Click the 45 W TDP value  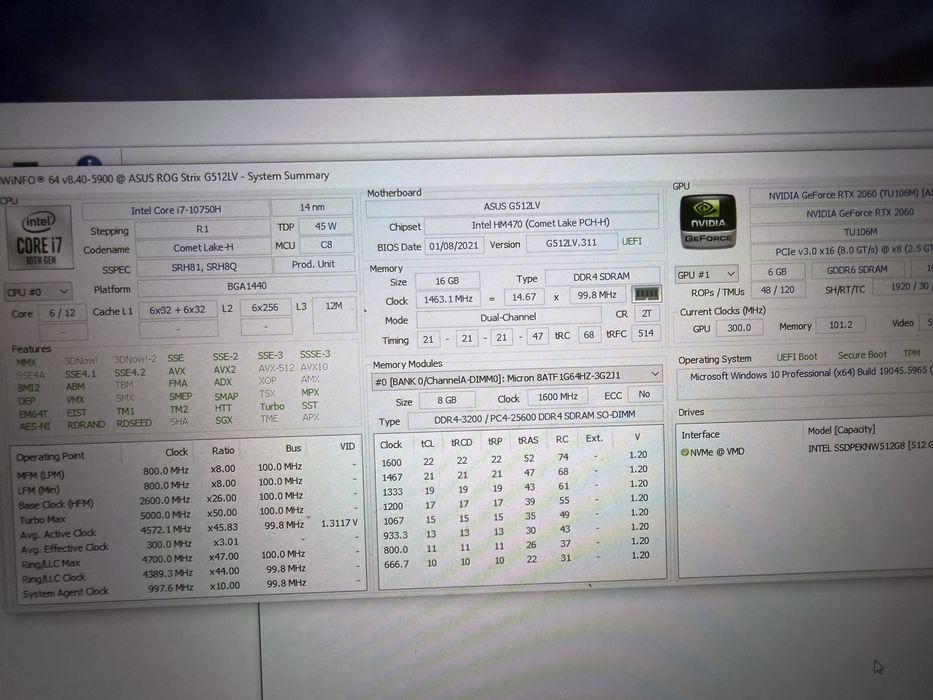click(325, 226)
